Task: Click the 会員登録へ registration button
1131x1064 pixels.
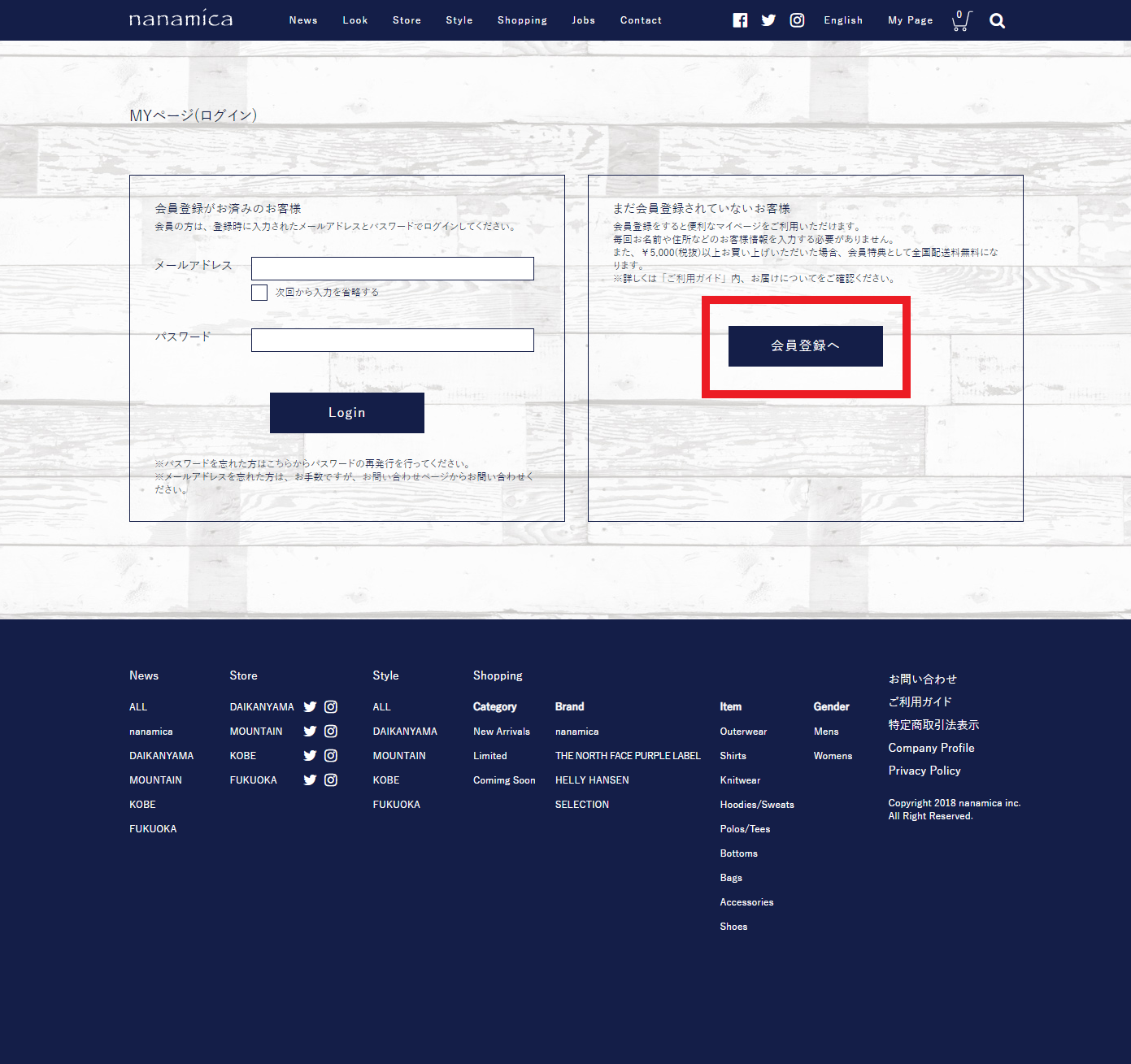Action: tap(805, 346)
